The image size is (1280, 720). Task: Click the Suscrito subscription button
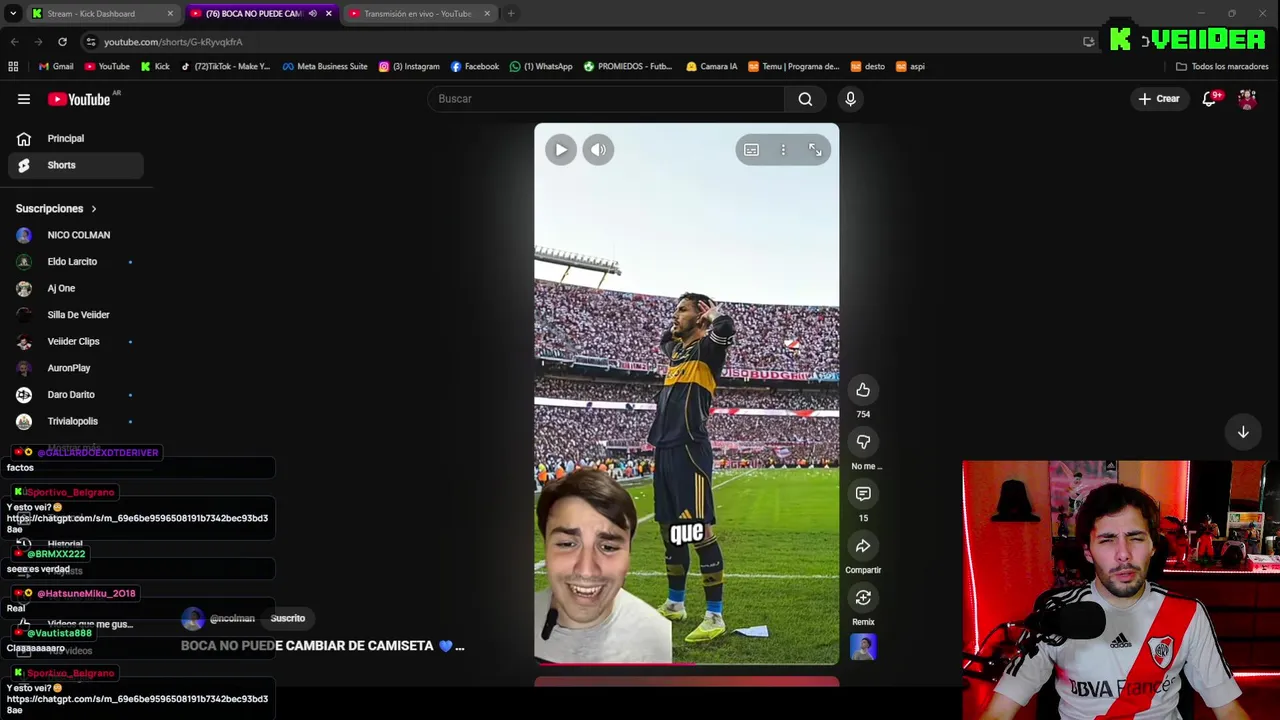(288, 618)
